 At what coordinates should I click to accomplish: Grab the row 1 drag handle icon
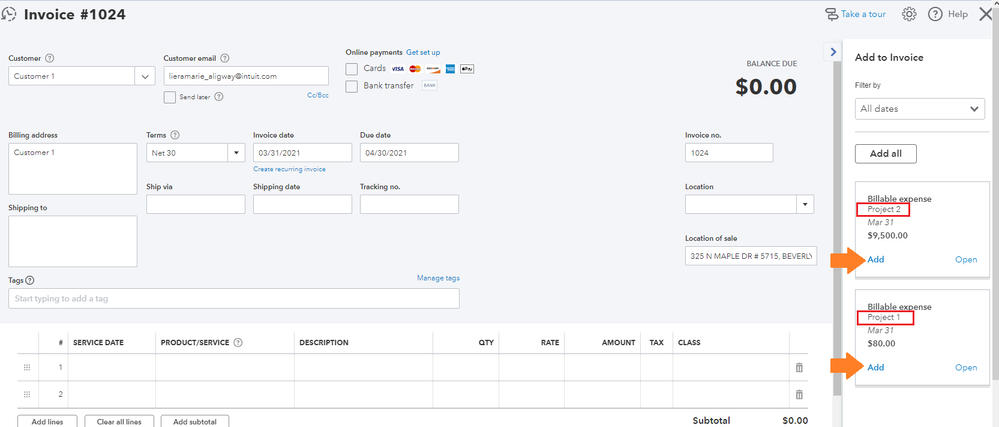(x=27, y=368)
